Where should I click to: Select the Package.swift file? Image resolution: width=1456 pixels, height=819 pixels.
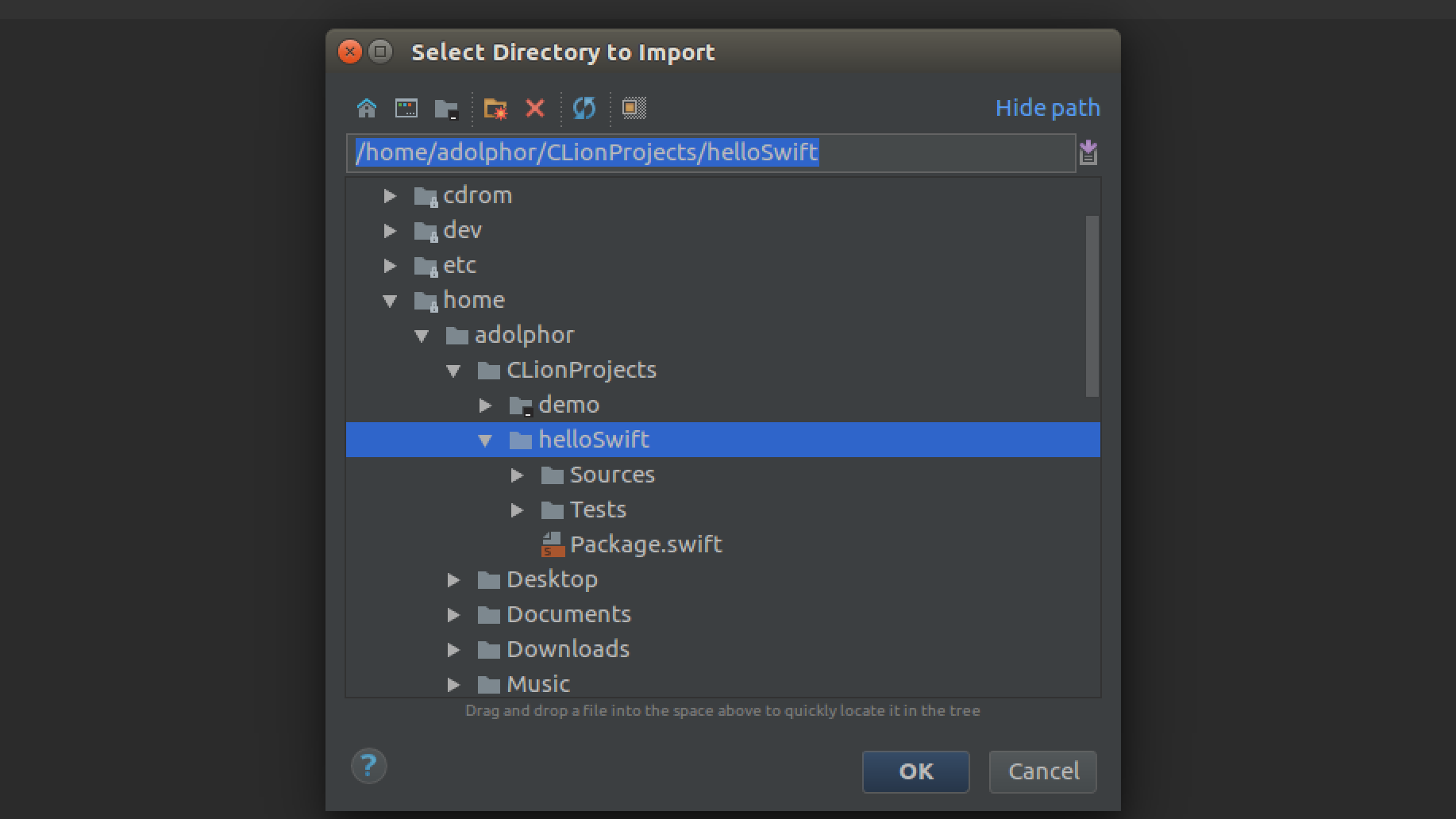click(645, 544)
